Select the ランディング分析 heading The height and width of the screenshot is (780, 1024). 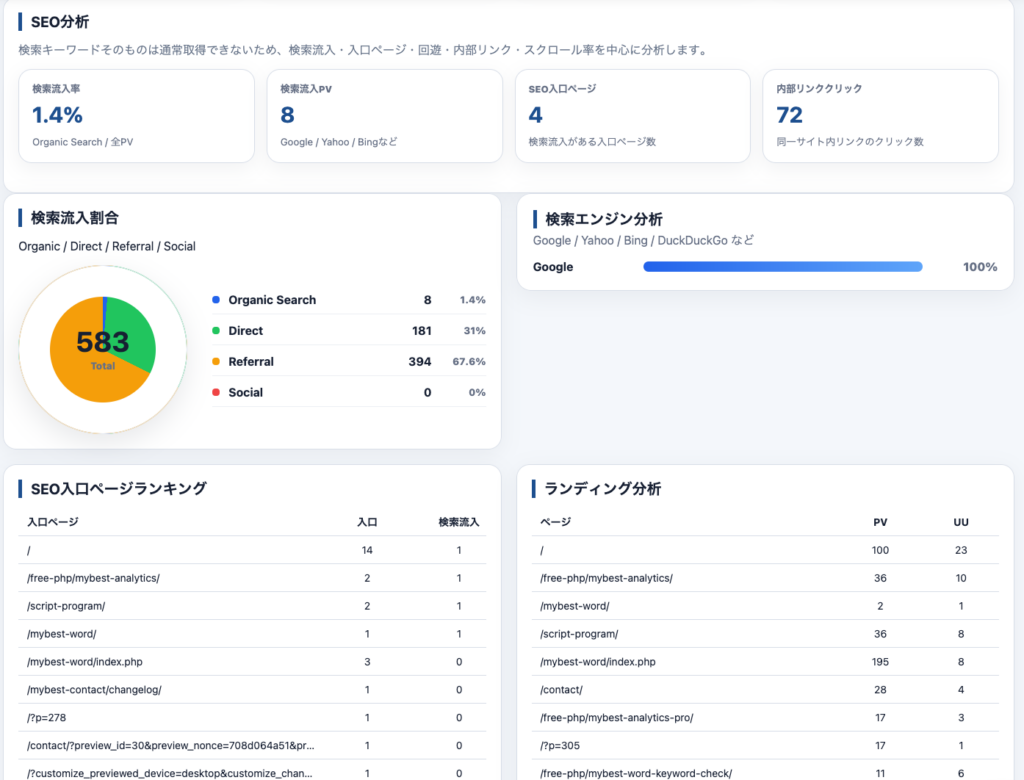(x=602, y=489)
